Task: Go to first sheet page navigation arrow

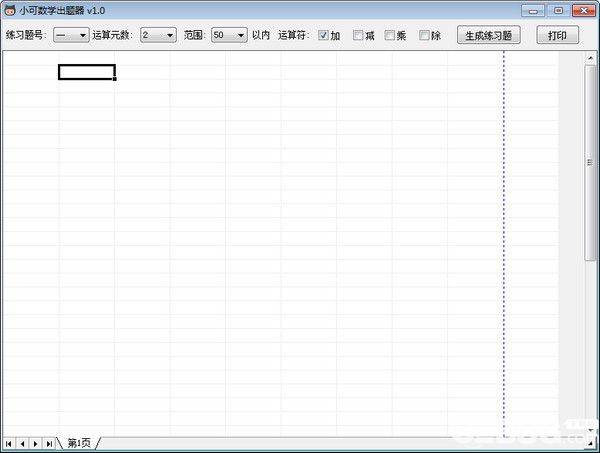Action: (8, 443)
